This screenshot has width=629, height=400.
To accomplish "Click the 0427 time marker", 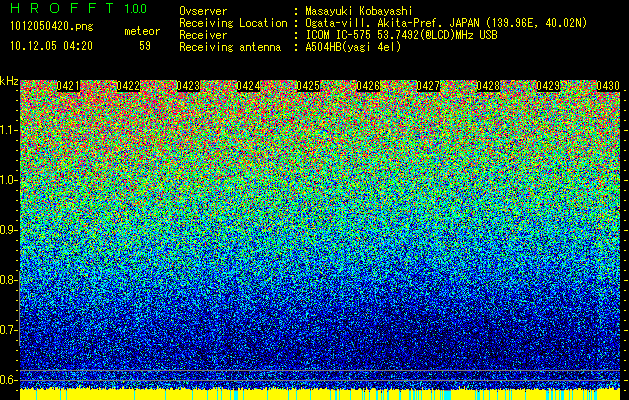I will 428,86.
